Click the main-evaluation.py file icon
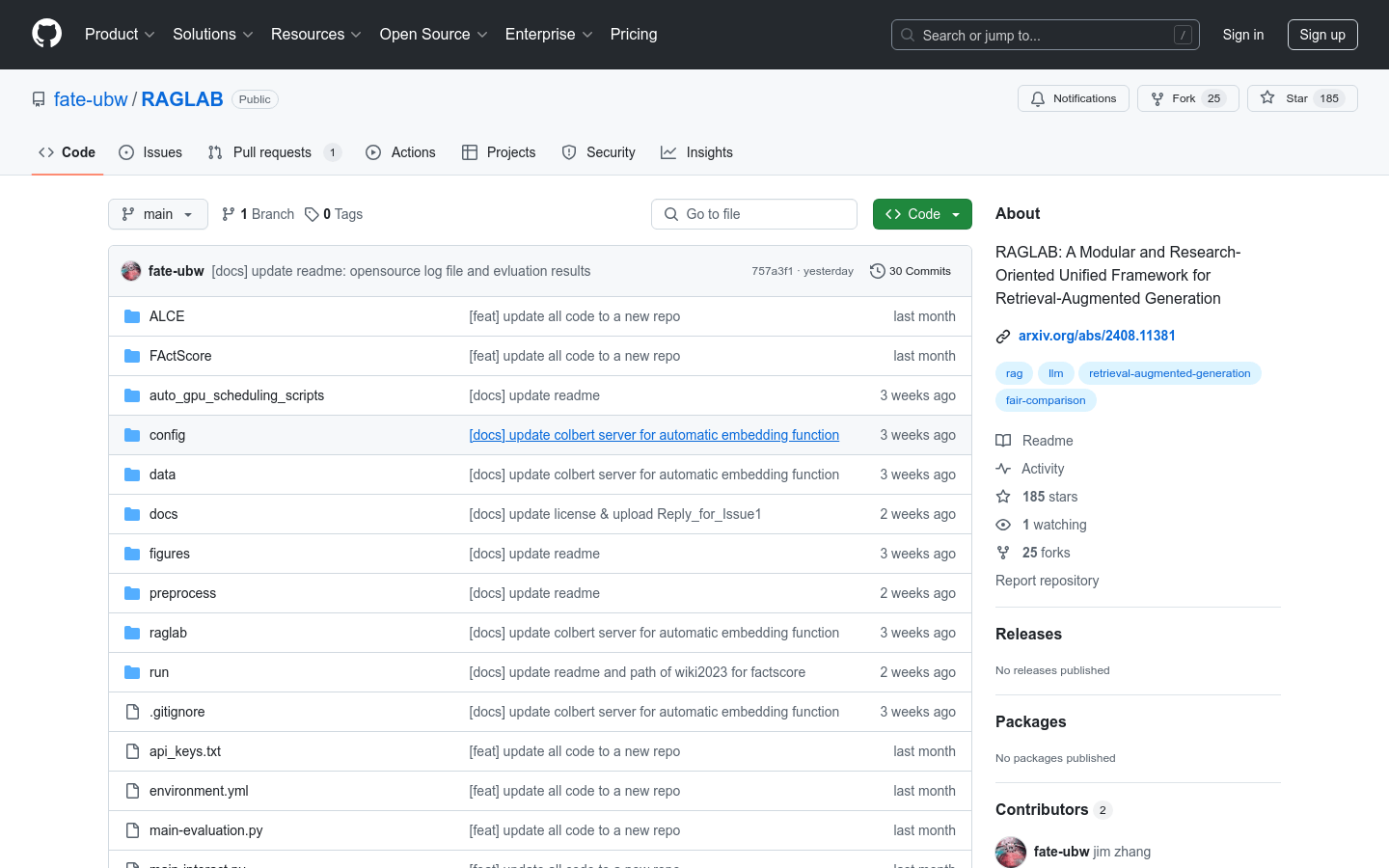The image size is (1389, 868). tap(132, 830)
